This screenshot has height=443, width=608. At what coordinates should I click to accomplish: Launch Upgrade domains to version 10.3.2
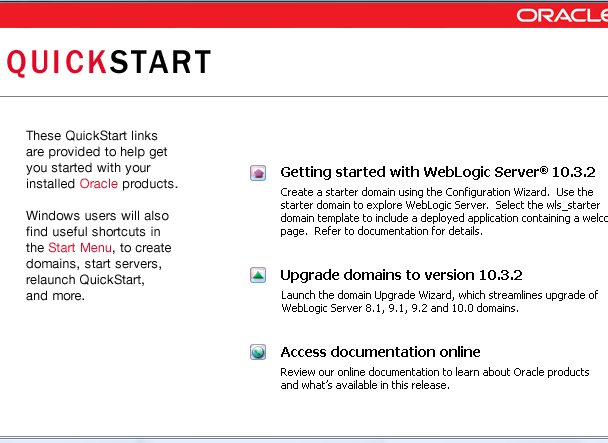pos(401,275)
